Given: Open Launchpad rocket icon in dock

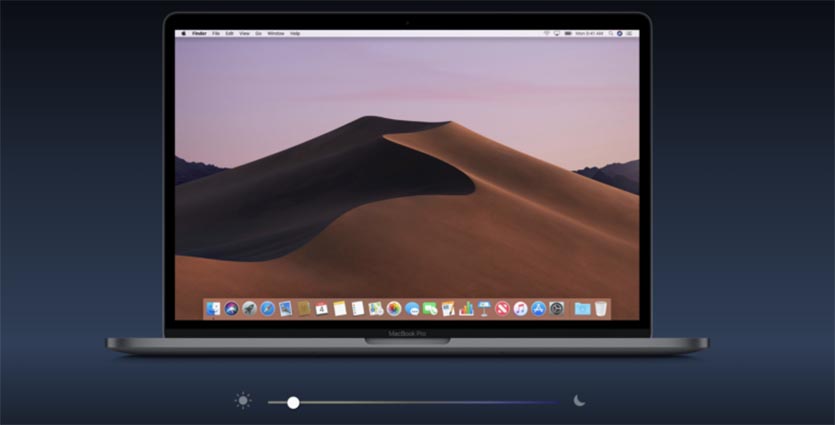Looking at the screenshot, I should point(249,308).
